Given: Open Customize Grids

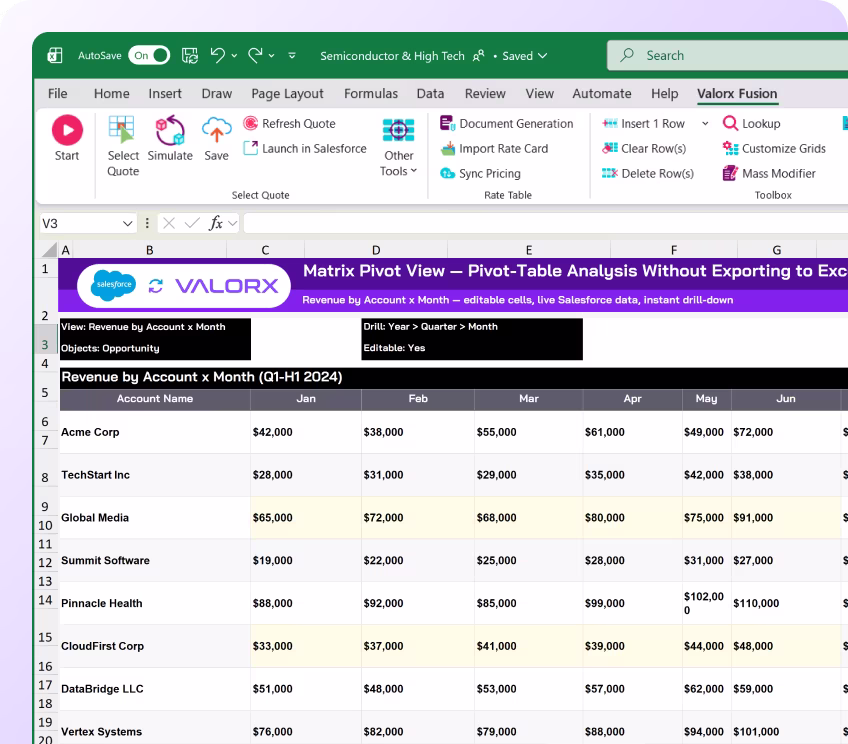Looking at the screenshot, I should [774, 148].
